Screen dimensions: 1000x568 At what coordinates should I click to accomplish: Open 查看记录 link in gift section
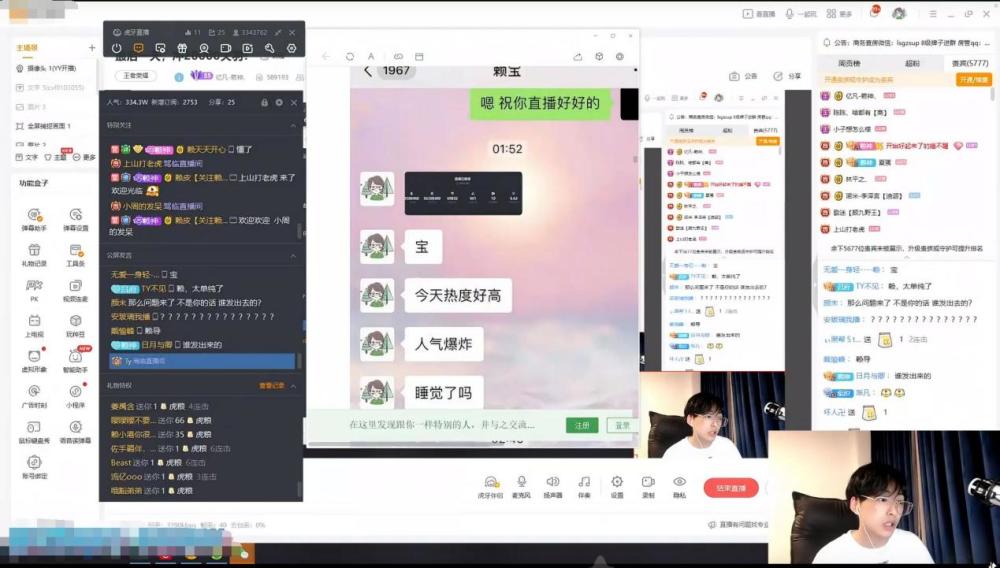[270, 386]
